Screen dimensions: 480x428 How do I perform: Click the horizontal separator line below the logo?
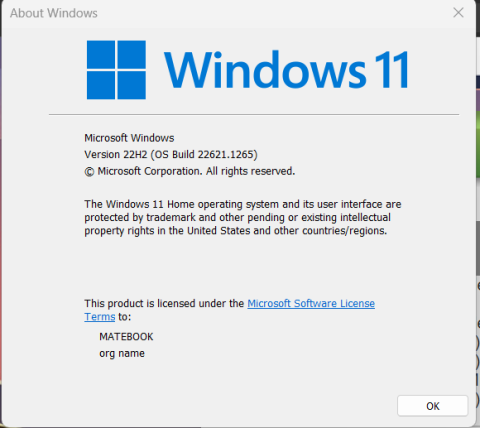[254, 114]
